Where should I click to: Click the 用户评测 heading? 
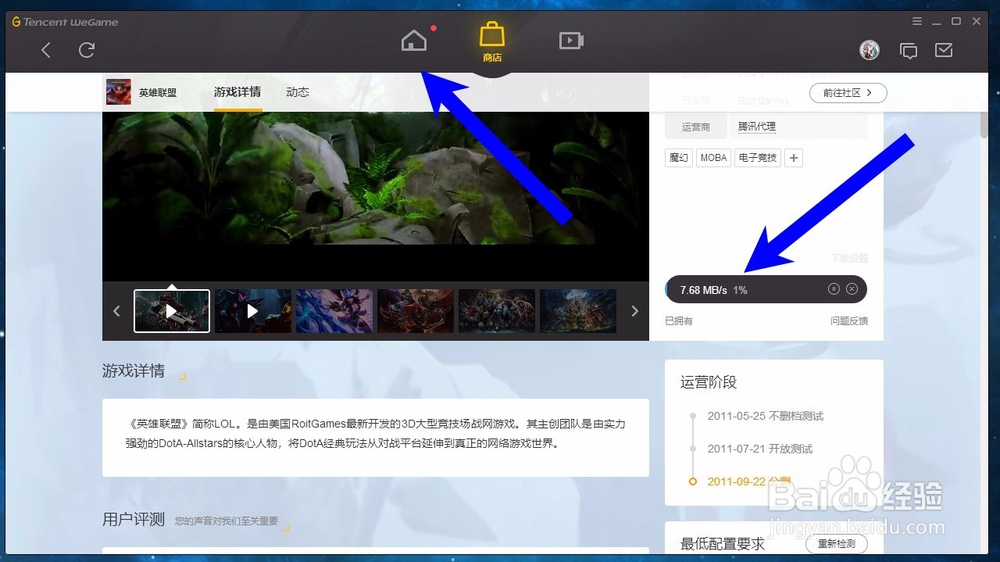133,519
